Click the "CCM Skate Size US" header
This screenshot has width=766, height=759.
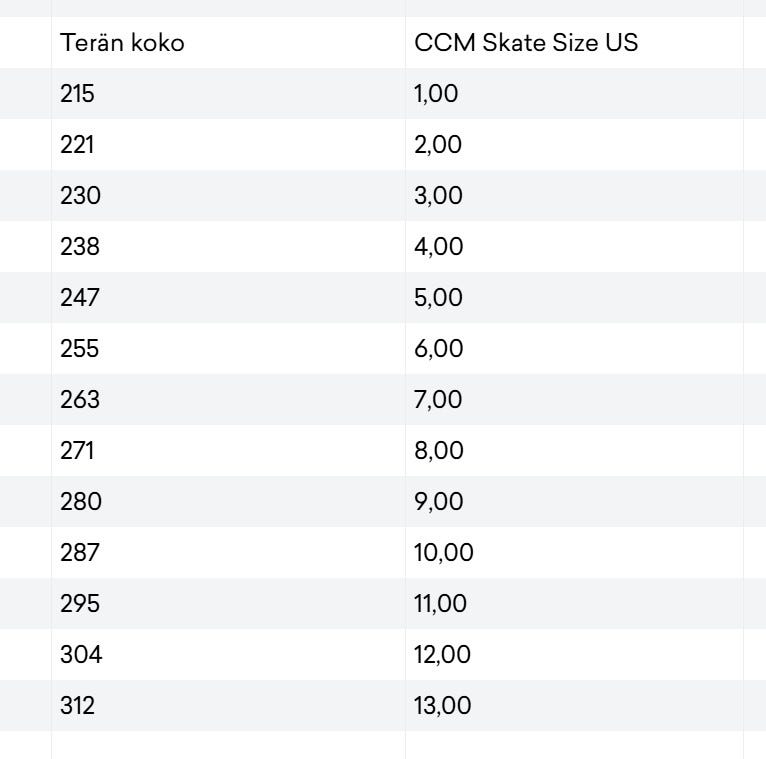coord(526,43)
